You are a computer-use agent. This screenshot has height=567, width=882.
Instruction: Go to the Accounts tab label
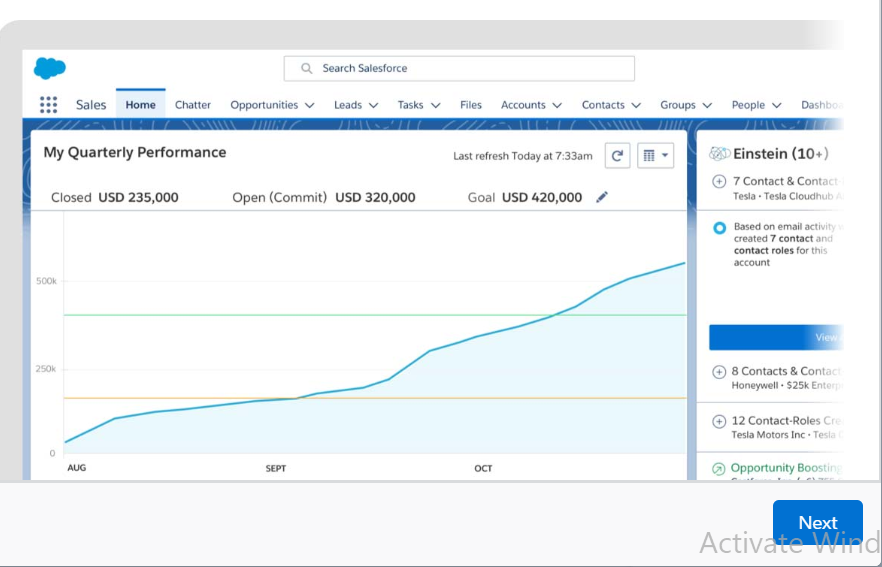click(523, 105)
